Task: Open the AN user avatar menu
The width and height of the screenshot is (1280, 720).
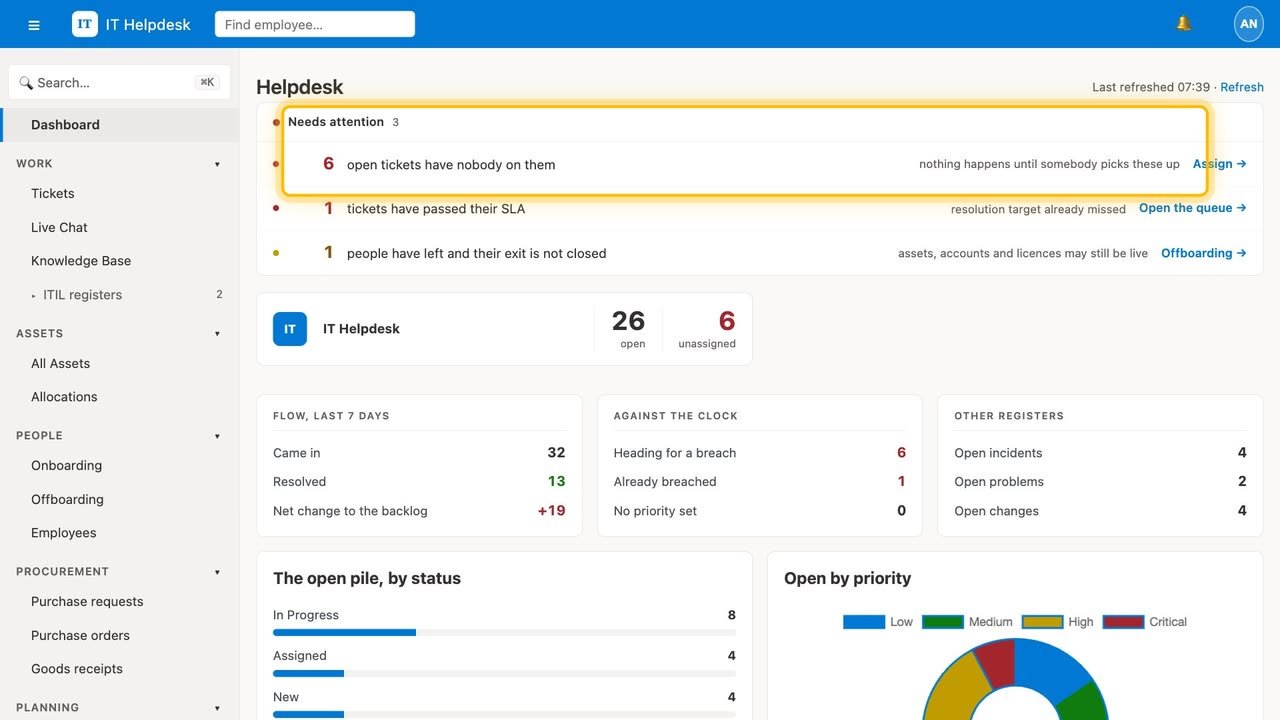Action: point(1249,24)
